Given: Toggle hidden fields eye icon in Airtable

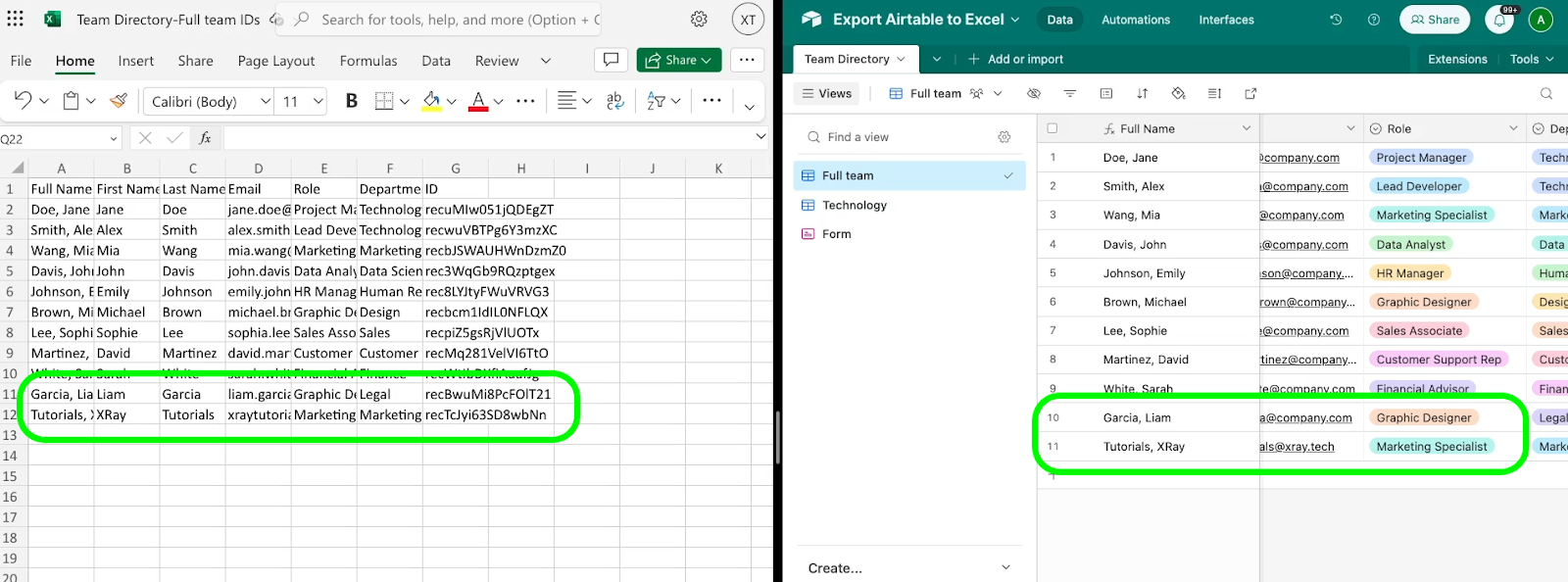Looking at the screenshot, I should click(x=1033, y=93).
